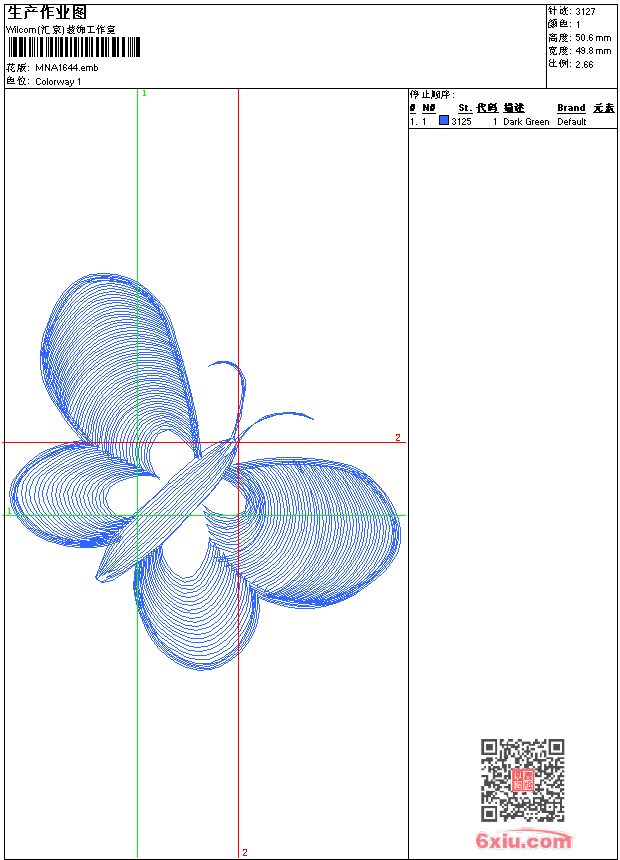The width and height of the screenshot is (620, 860).
Task: Click the green marker 1 at top
Action: [144, 93]
